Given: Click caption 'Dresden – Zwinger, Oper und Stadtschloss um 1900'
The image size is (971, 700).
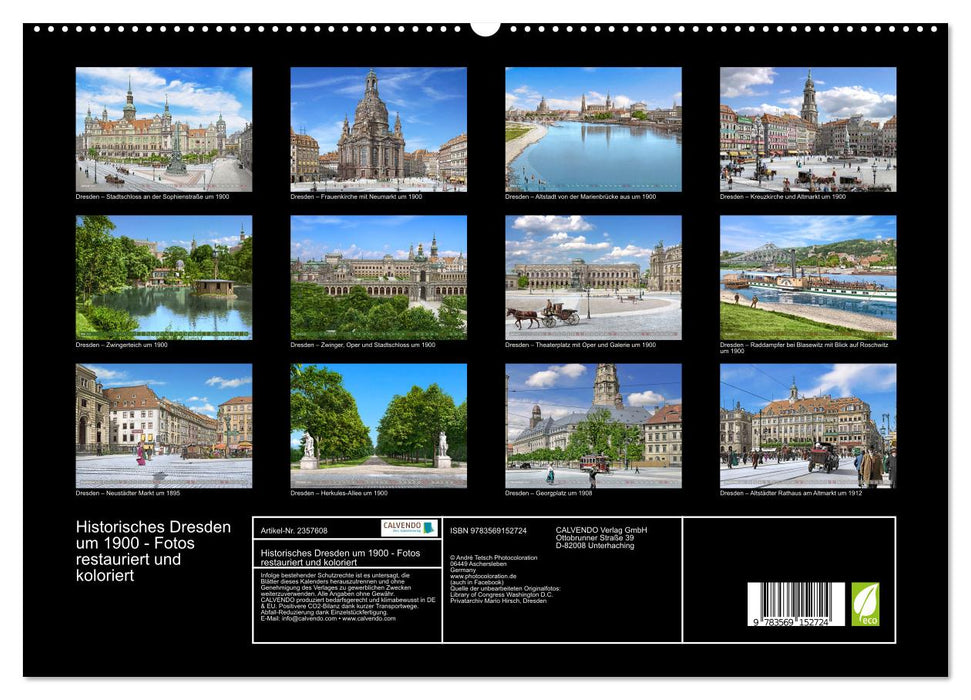Looking at the screenshot, I should [x=363, y=345].
